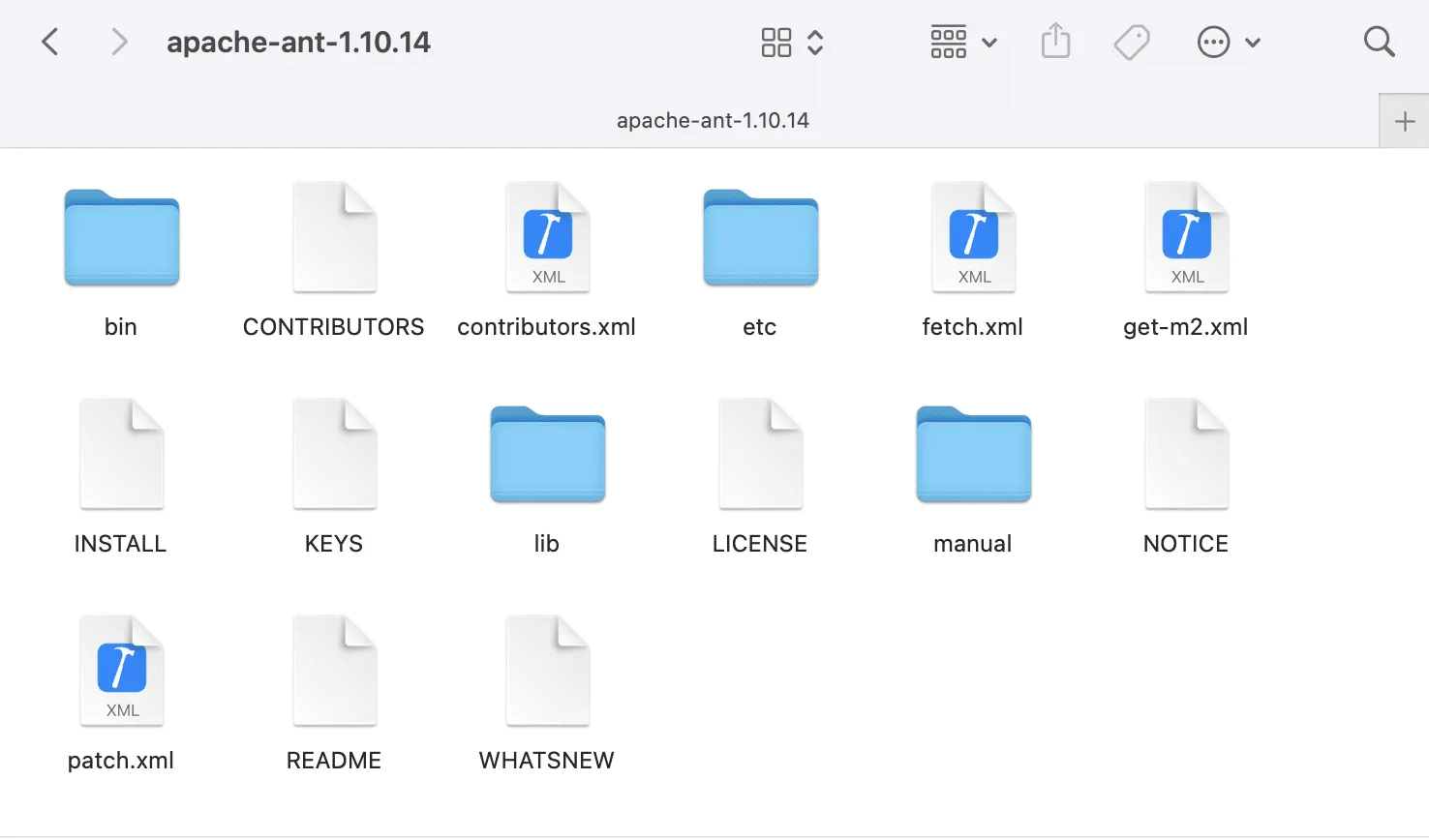Select the bin folder icon
Image resolution: width=1429 pixels, height=840 pixels.
[x=121, y=238]
